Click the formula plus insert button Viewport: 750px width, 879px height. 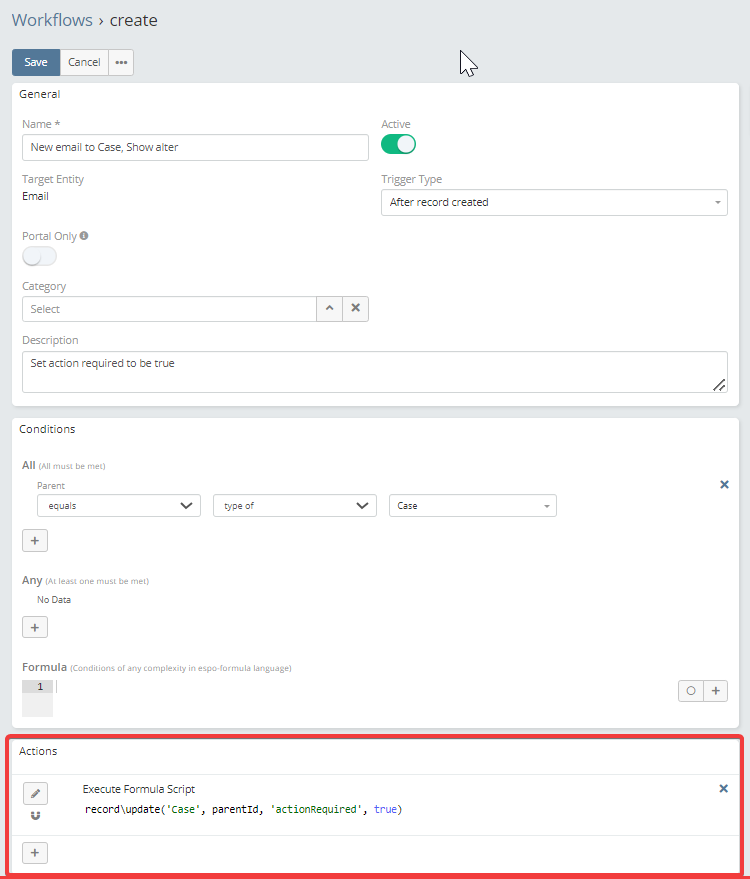tap(716, 691)
